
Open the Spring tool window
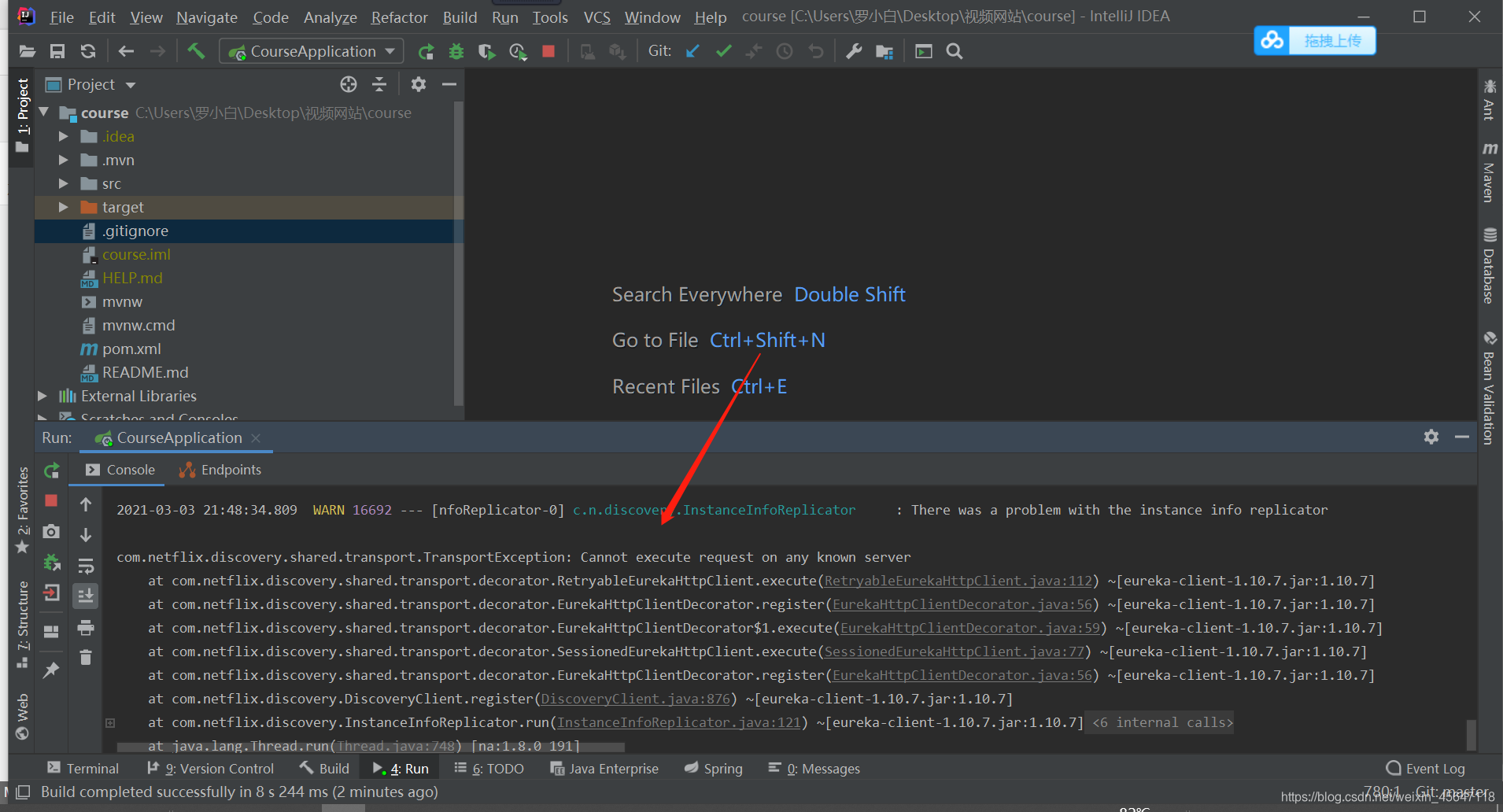(714, 769)
